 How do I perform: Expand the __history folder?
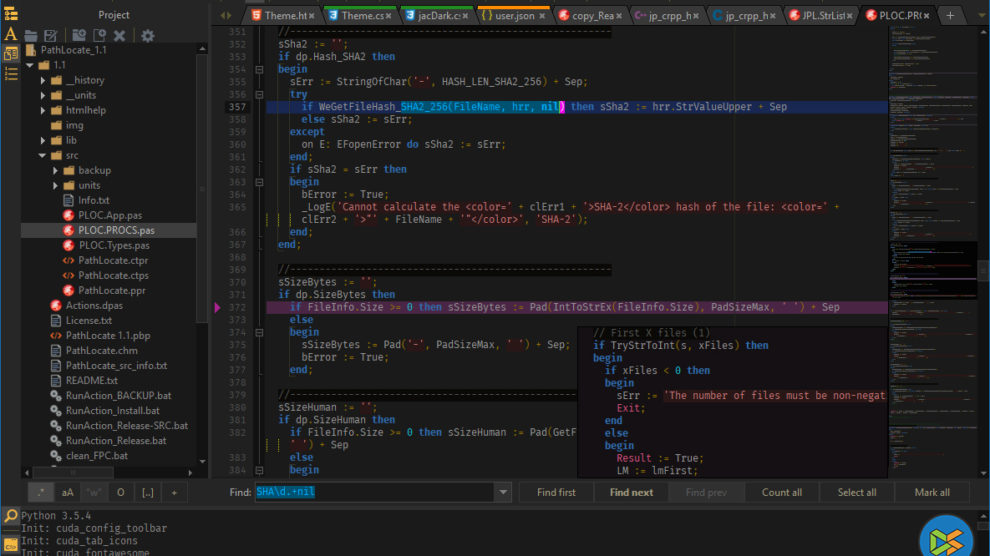43,80
